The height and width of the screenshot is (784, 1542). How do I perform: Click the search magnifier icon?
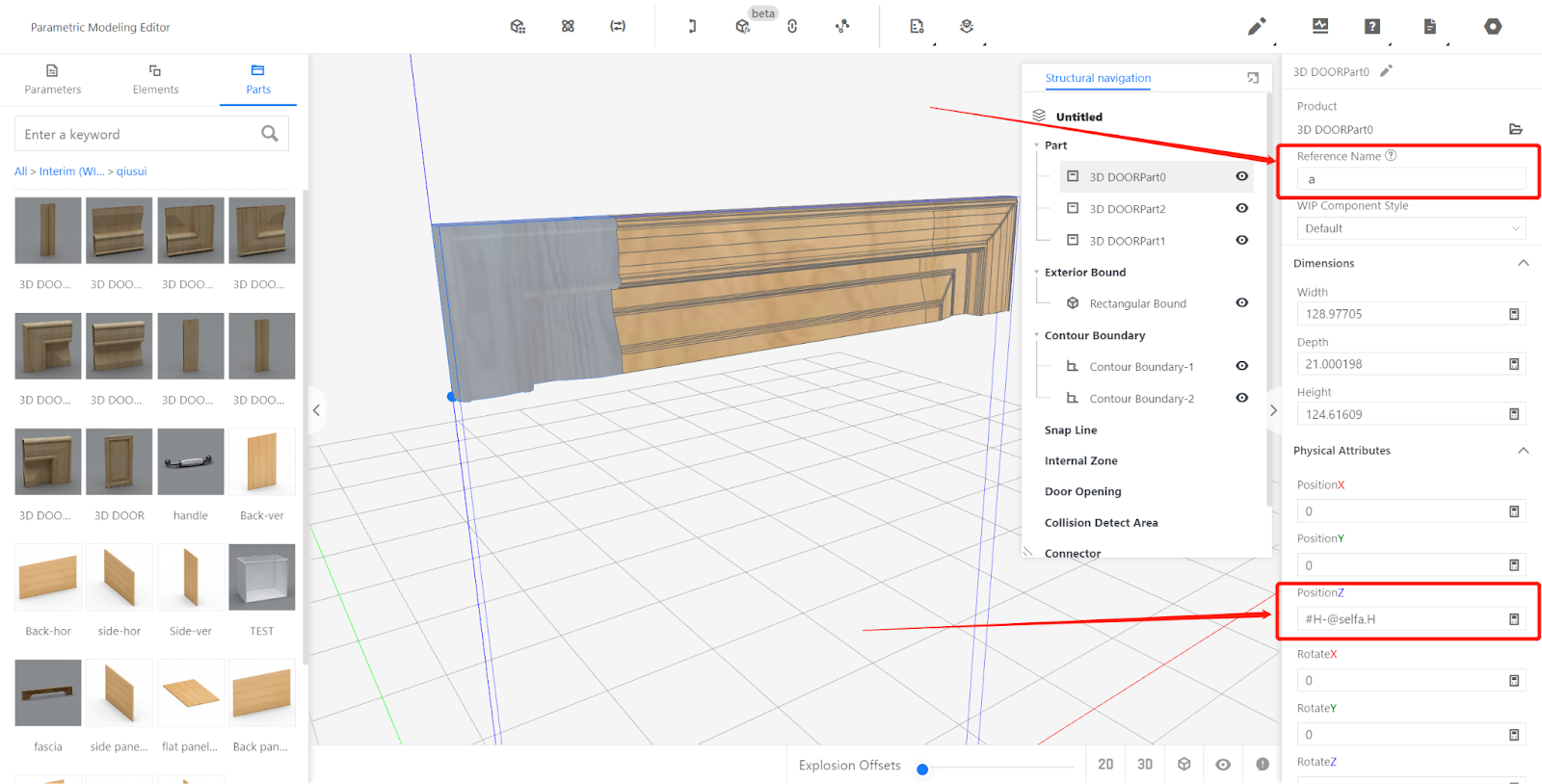(x=270, y=134)
